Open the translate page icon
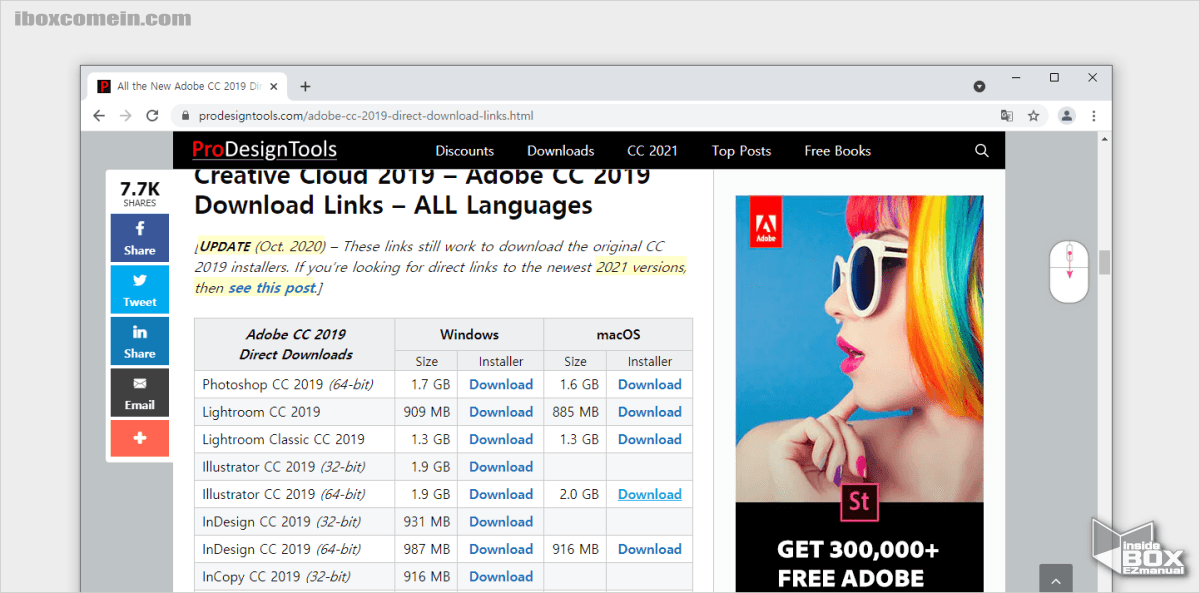 click(1007, 116)
